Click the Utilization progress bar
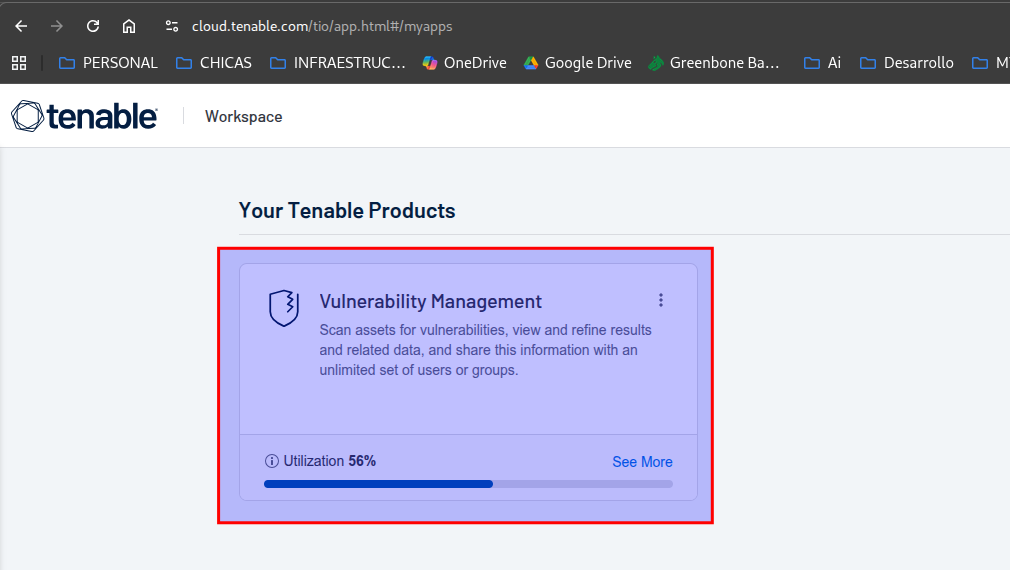1010x570 pixels. point(468,484)
